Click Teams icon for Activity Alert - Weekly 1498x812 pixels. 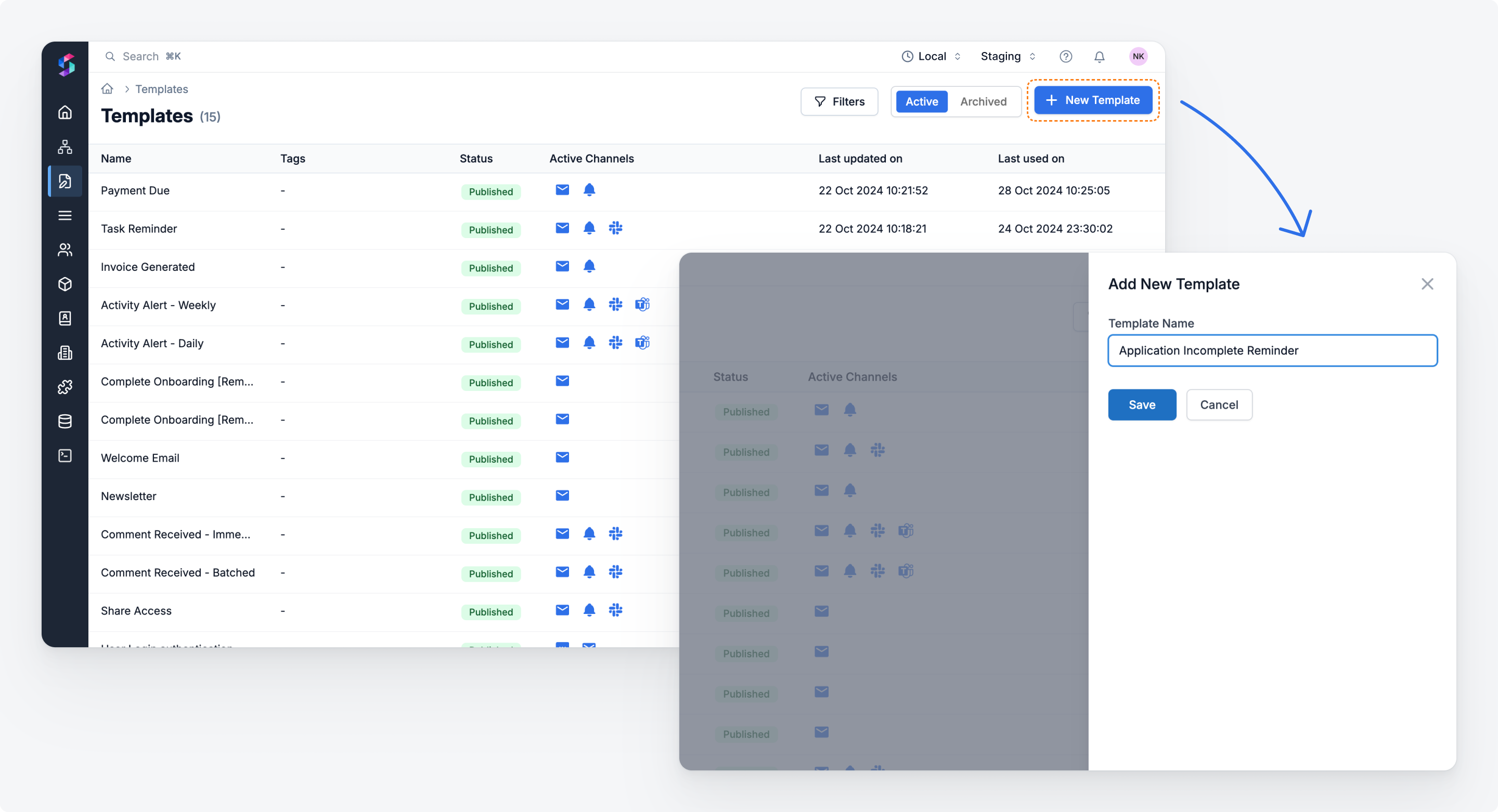(642, 305)
